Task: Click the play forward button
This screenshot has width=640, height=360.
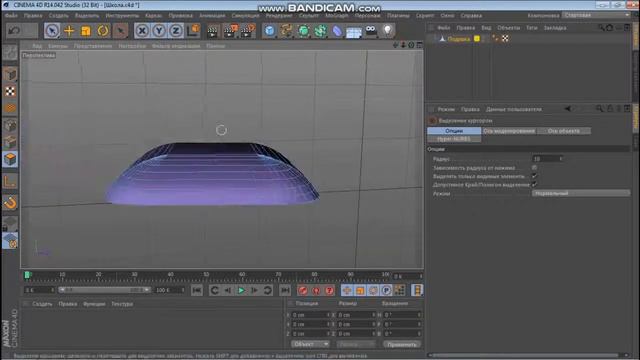Action: tap(241, 290)
